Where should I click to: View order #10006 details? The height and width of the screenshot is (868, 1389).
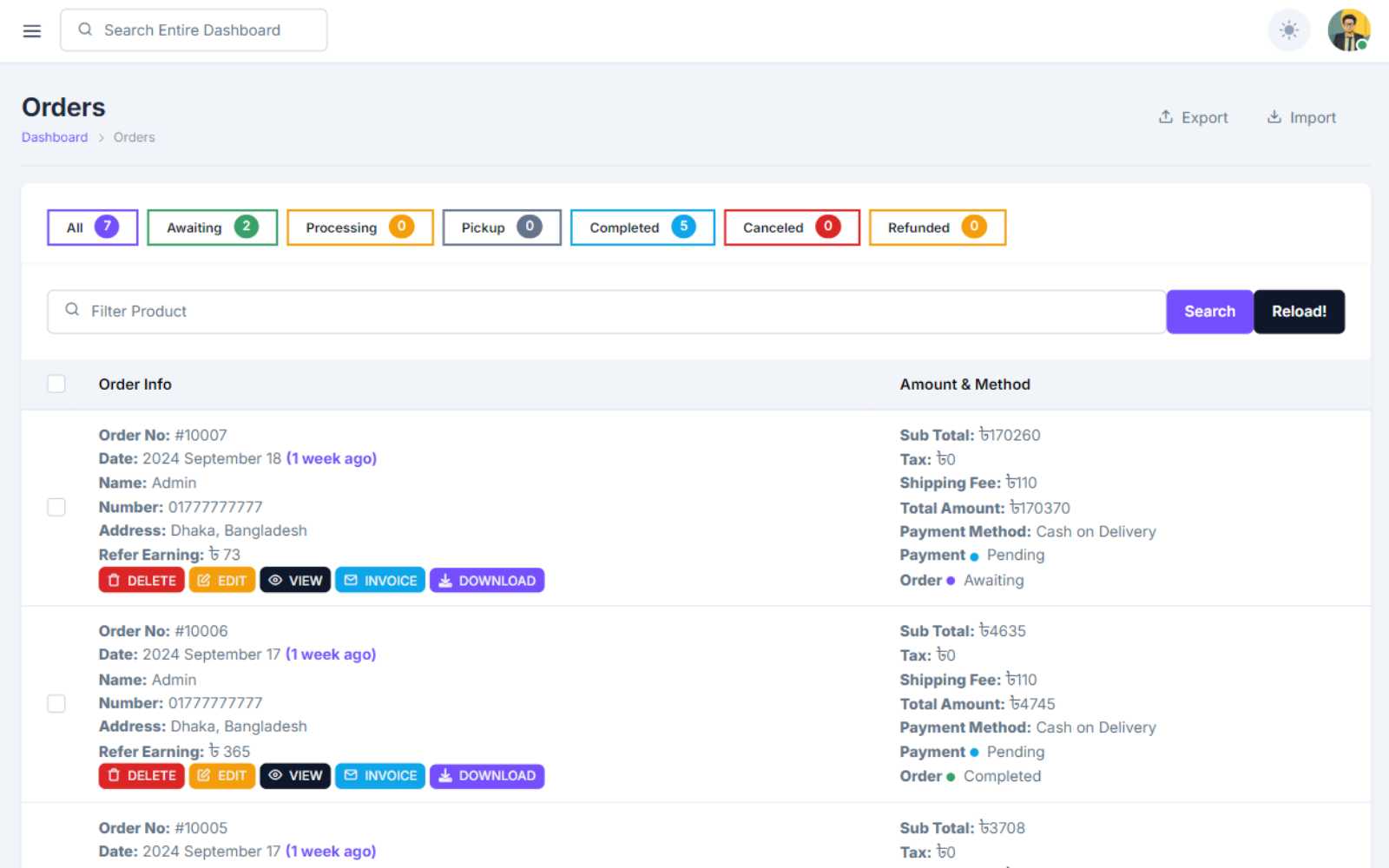point(295,776)
